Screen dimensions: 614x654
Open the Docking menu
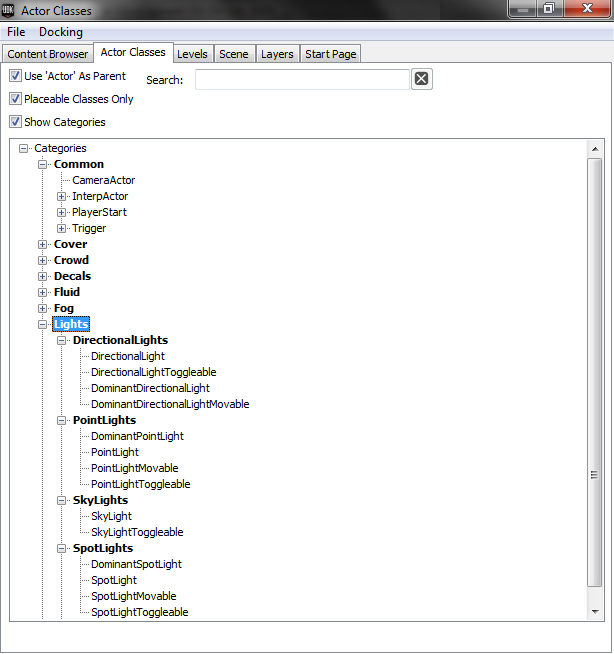[61, 32]
